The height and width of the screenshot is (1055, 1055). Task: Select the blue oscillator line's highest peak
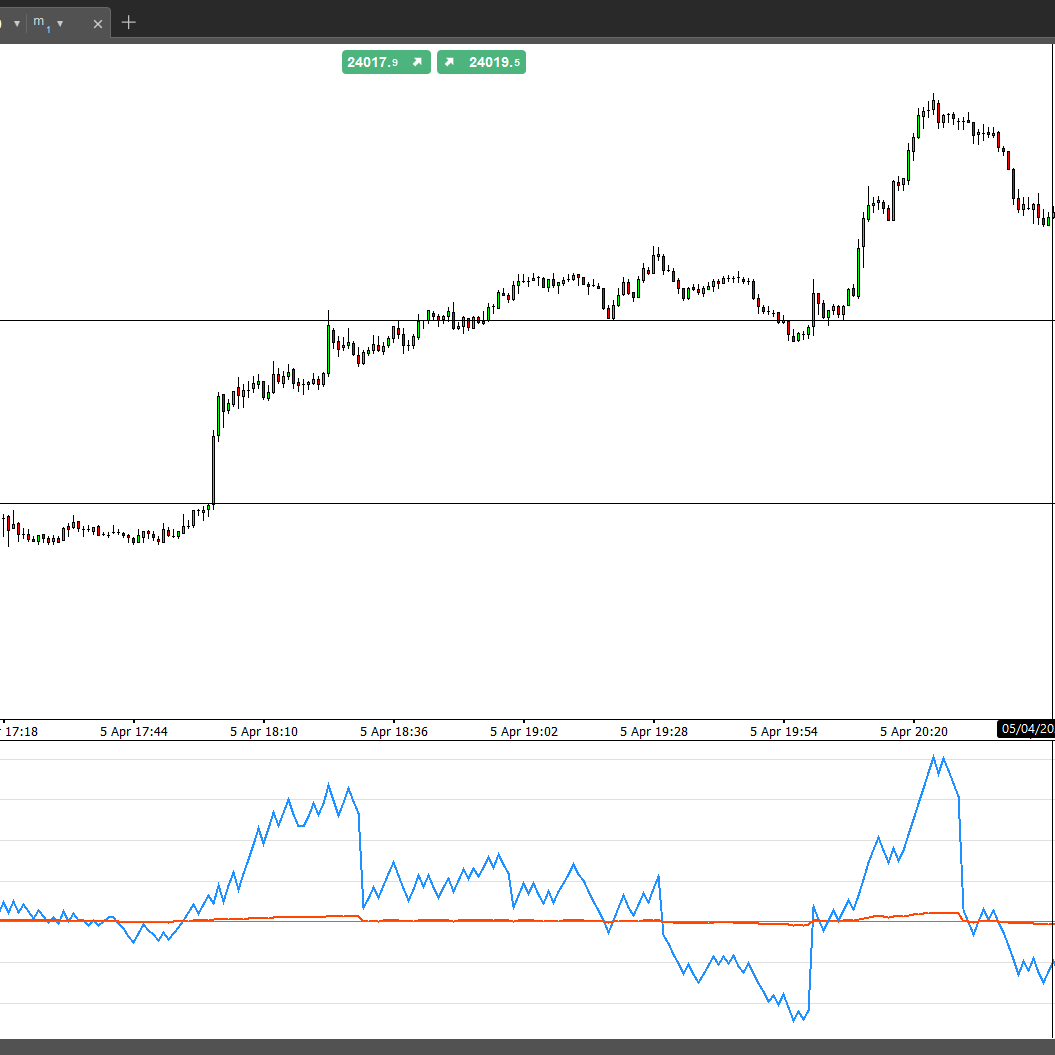click(935, 757)
